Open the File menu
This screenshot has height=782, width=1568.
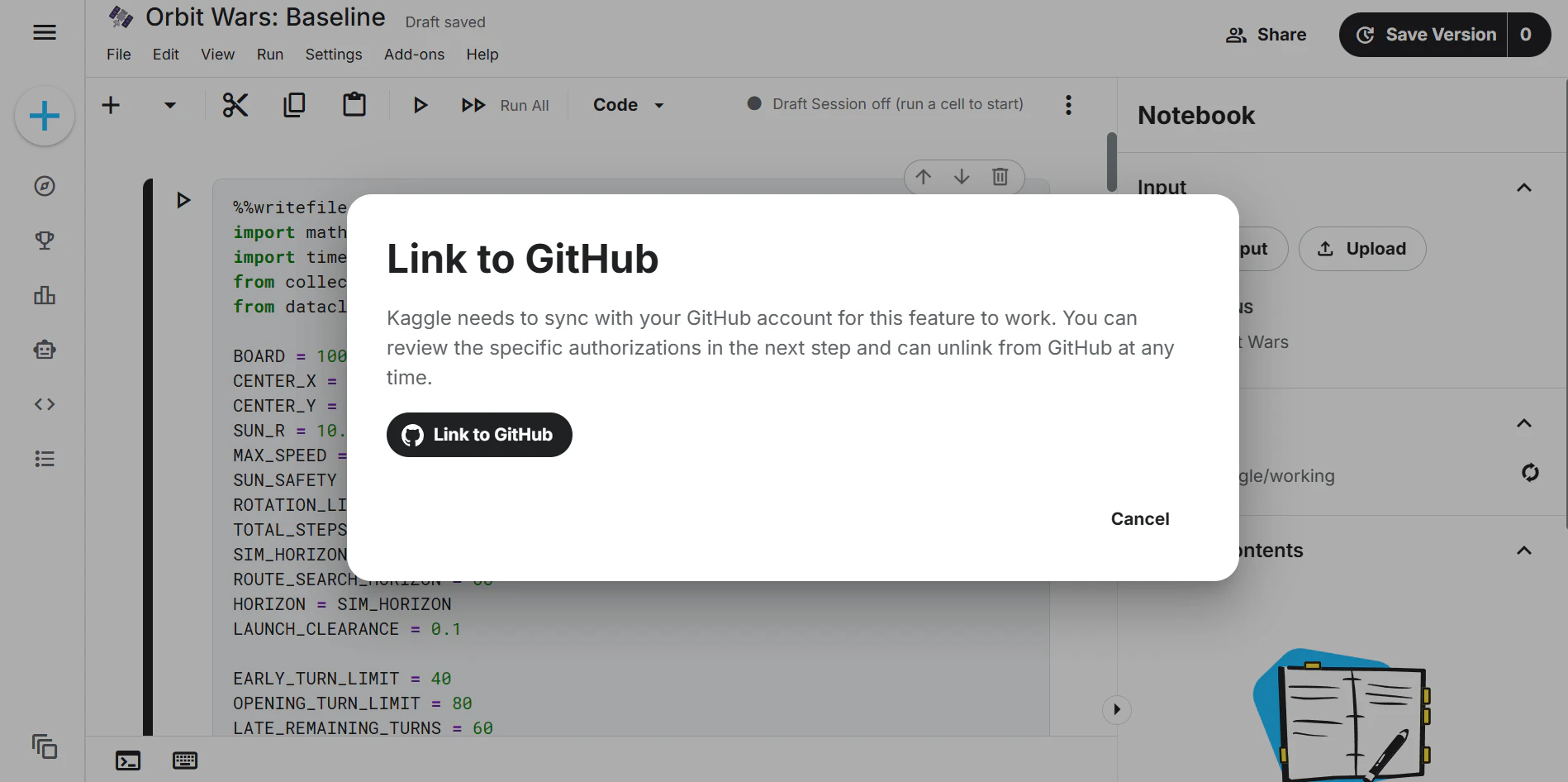119,55
